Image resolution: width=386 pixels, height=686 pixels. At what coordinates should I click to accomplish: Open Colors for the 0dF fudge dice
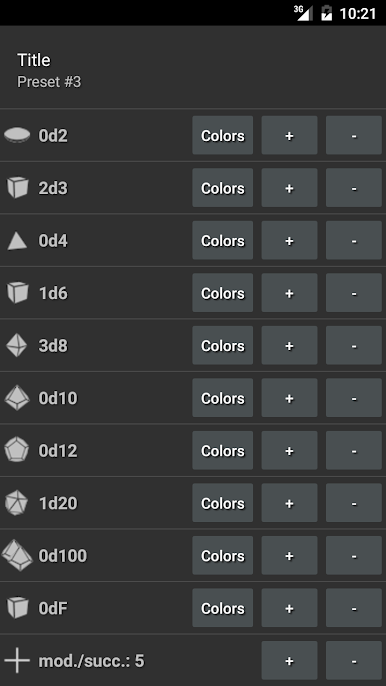click(223, 608)
